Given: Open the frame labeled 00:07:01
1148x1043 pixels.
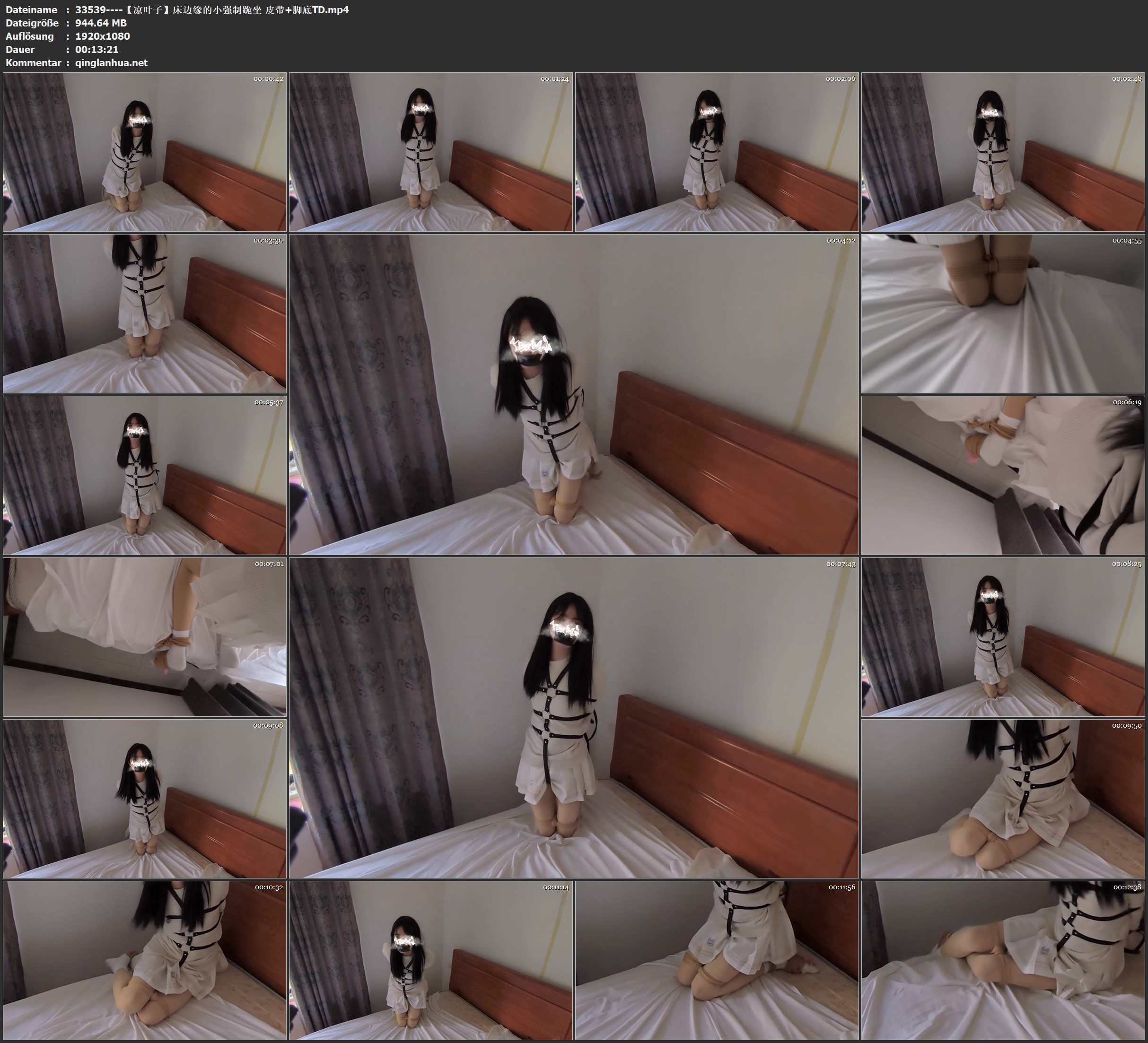Looking at the screenshot, I should point(145,636).
